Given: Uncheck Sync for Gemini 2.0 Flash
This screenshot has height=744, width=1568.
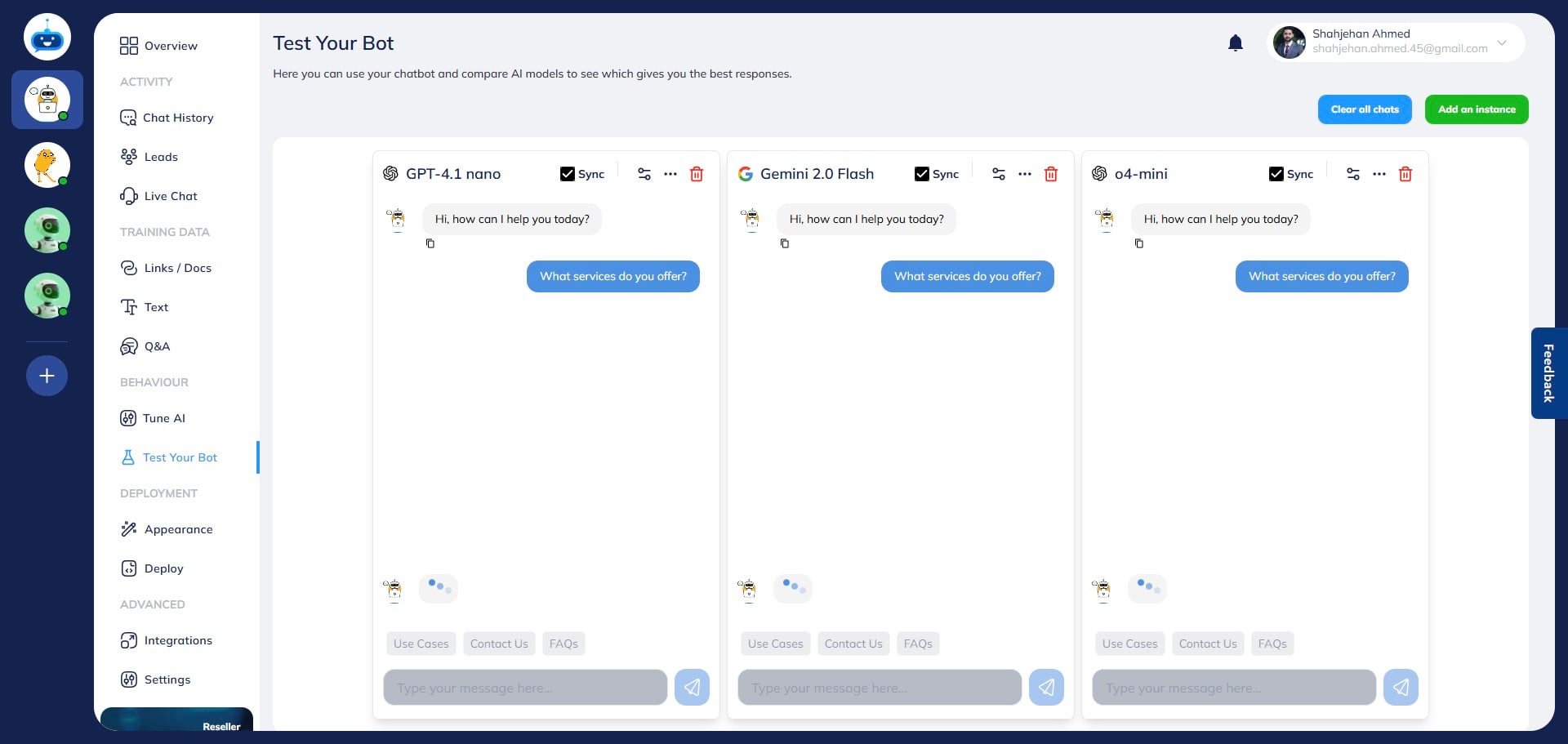Looking at the screenshot, I should pos(922,174).
